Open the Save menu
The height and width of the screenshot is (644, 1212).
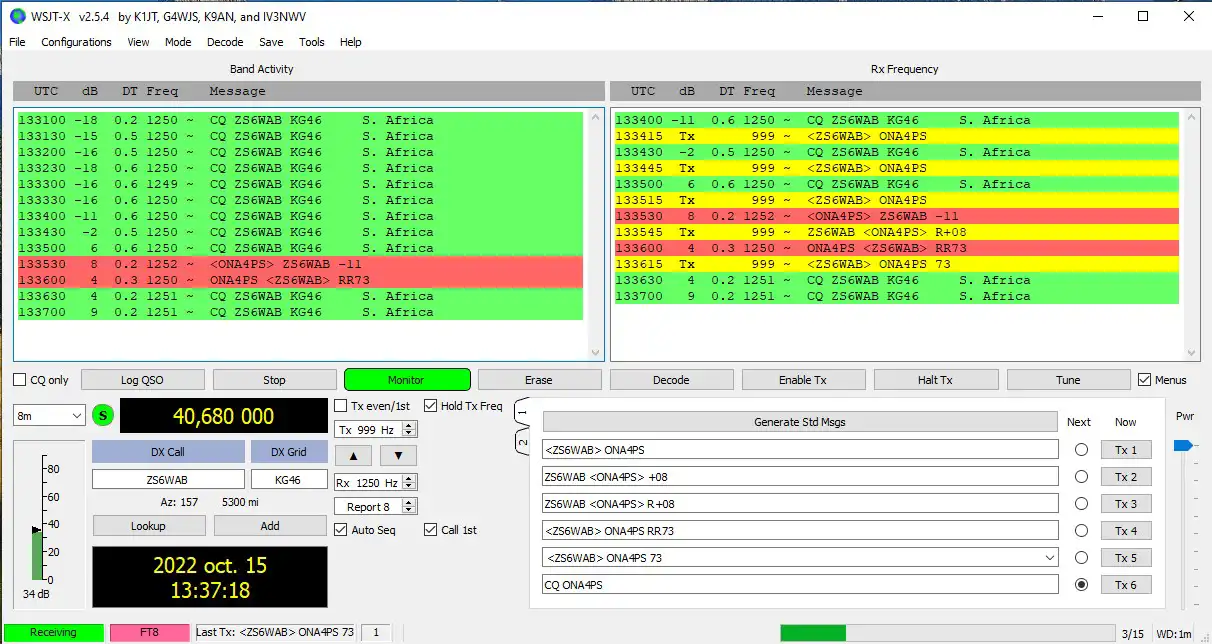coord(271,42)
